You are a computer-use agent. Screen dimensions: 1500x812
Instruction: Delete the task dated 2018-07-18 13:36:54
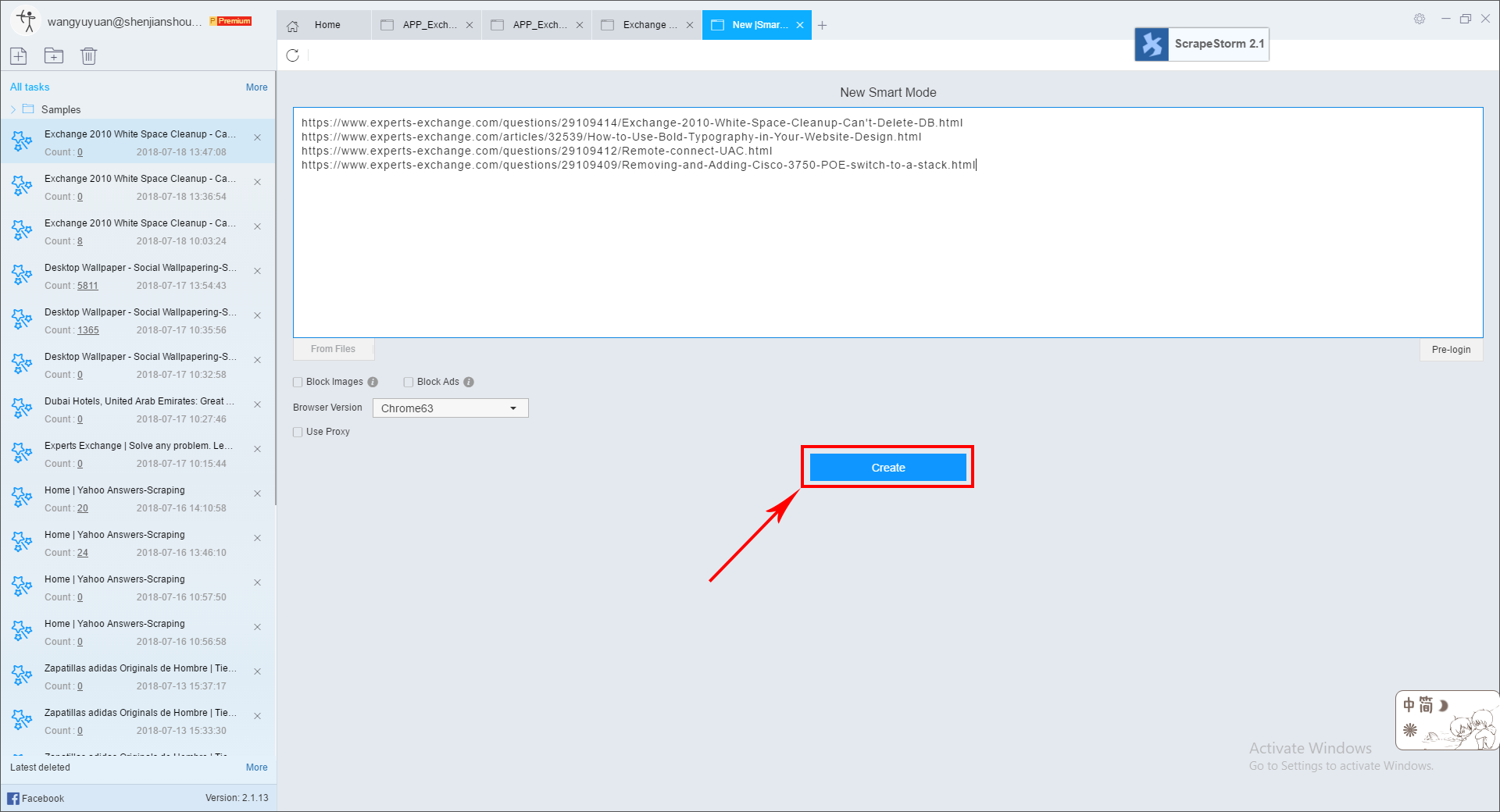click(x=258, y=182)
